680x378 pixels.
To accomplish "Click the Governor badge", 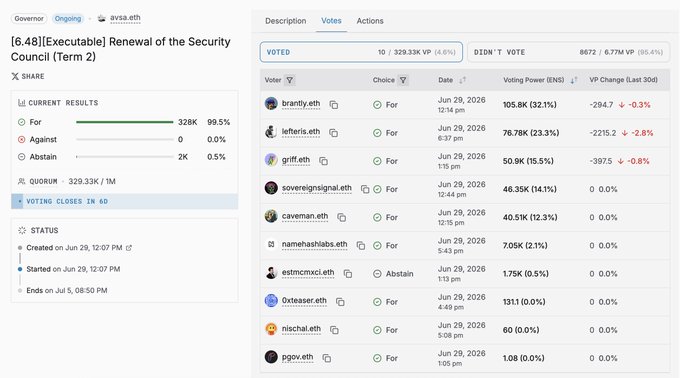I will coord(29,19).
